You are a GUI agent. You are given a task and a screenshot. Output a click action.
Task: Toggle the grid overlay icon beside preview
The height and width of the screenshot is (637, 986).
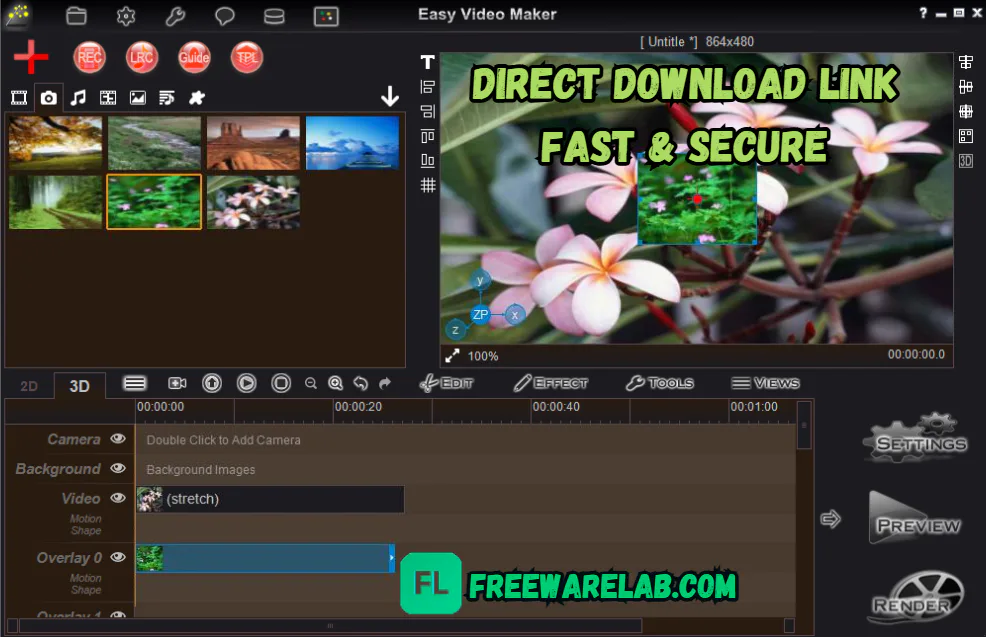coord(428,185)
